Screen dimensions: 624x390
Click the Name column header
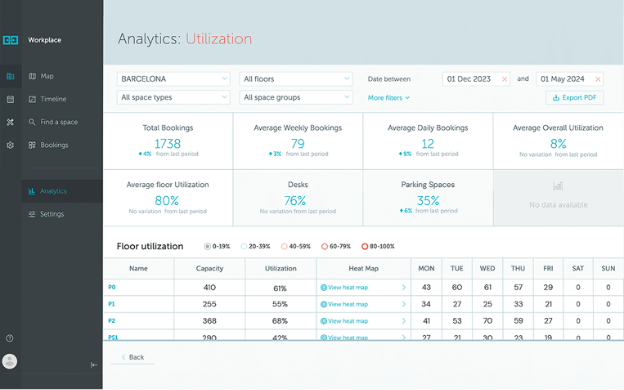coord(138,269)
